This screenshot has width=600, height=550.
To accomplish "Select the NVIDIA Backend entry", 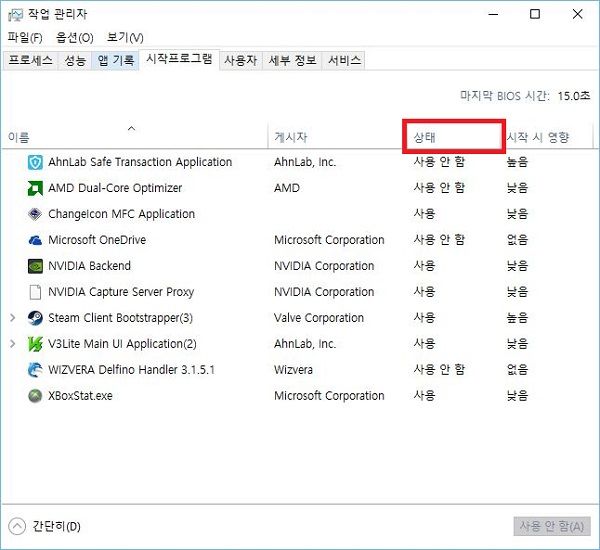I will coord(300,266).
